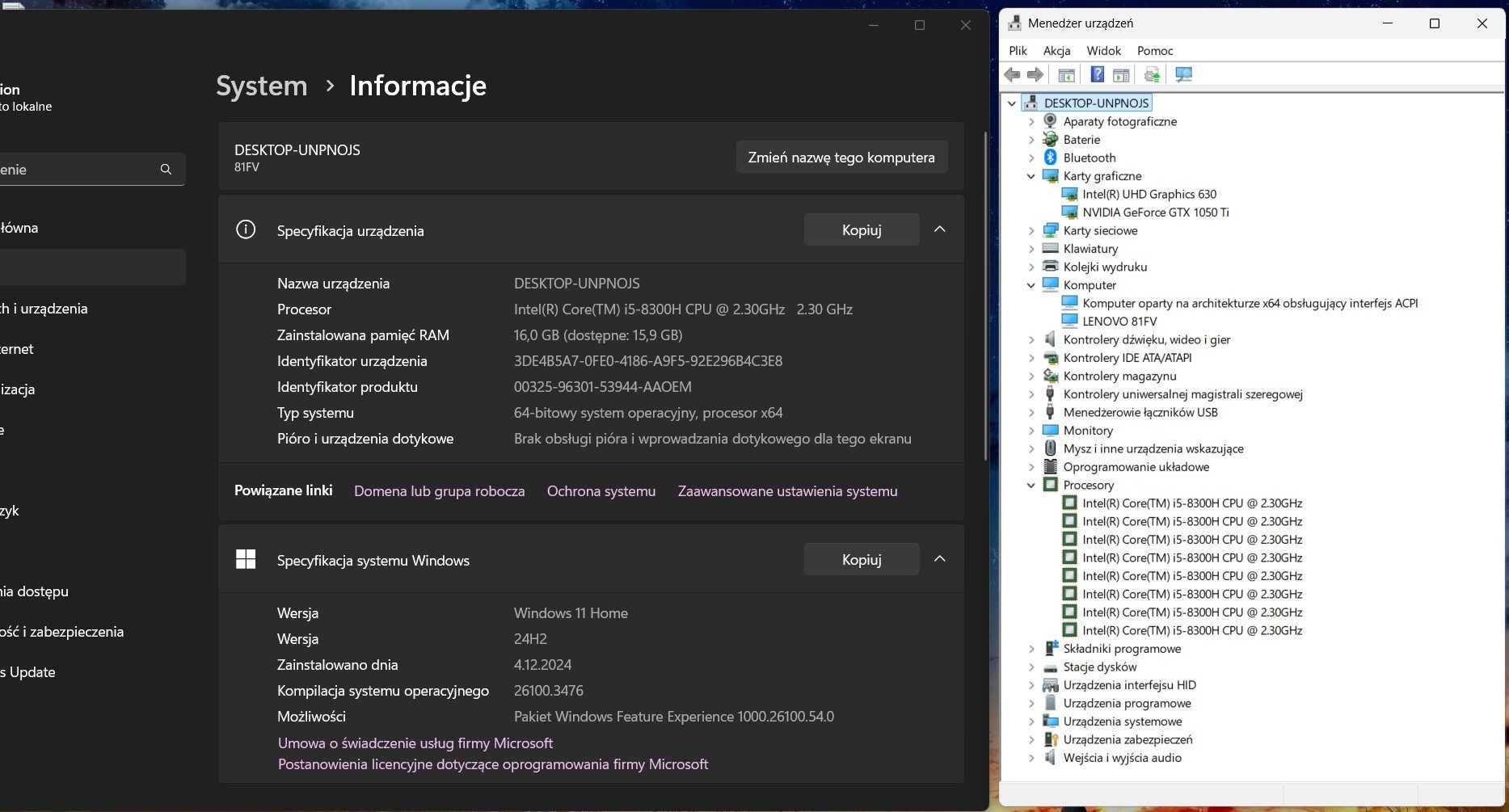1509x812 pixels.
Task: Expand the Kontrolery magazynu tree node
Action: (x=1031, y=376)
